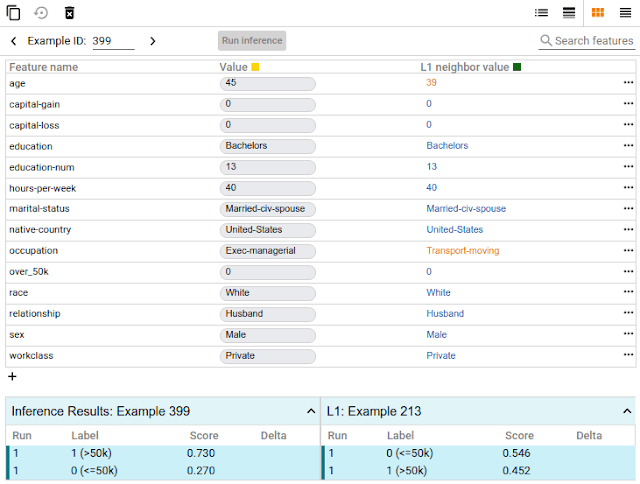Click the green L1 neighbor swatch
640x484 pixels.
click(517, 67)
